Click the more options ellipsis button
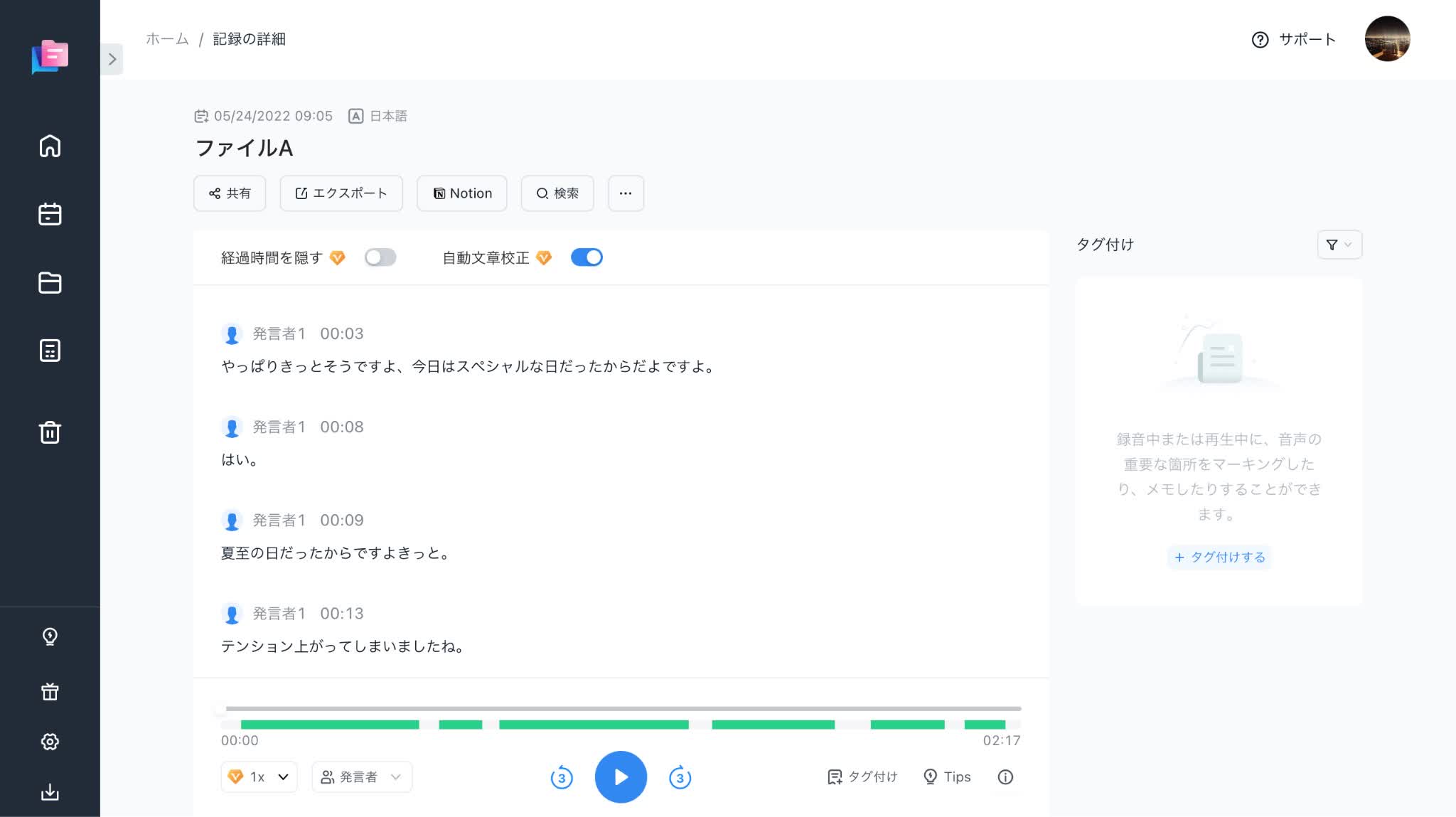Screen dimensions: 1456x817 (626, 193)
